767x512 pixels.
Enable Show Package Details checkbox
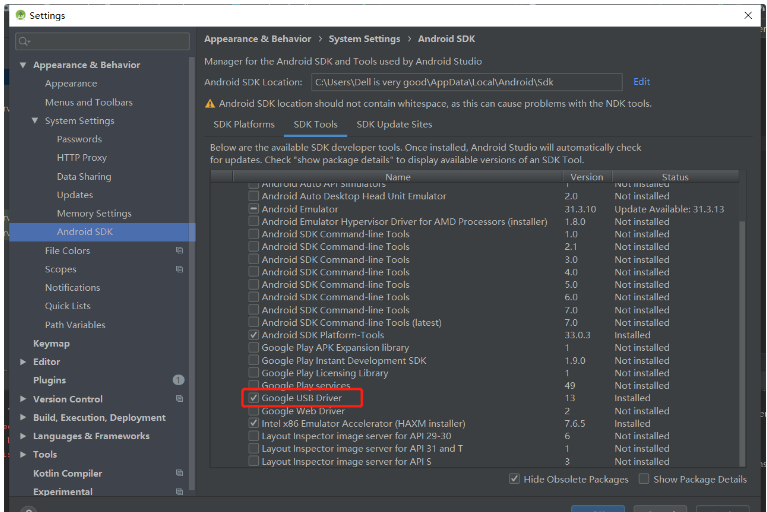click(644, 479)
